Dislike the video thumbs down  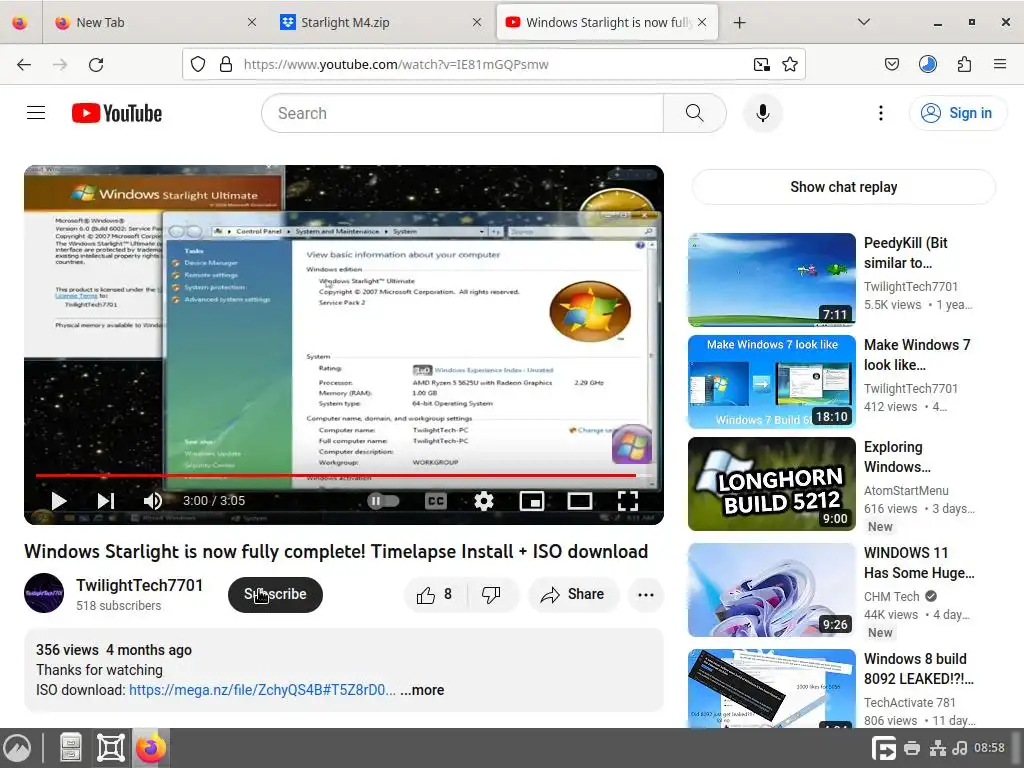(x=492, y=594)
